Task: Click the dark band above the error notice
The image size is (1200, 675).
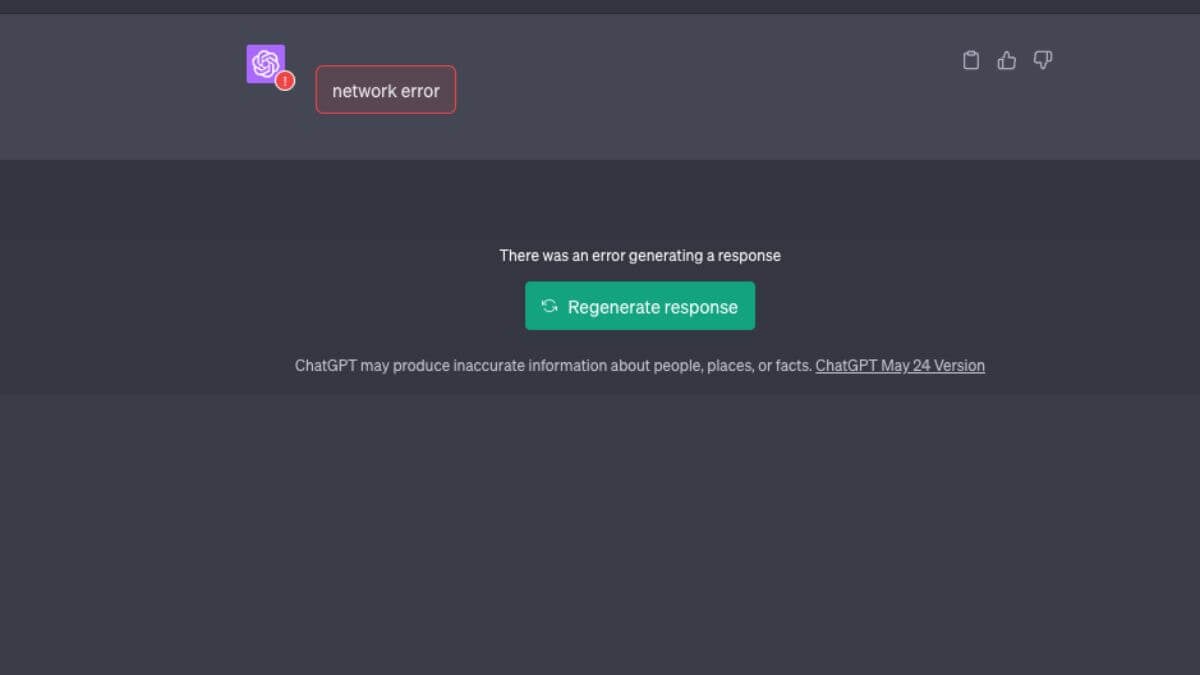Action: [x=600, y=198]
